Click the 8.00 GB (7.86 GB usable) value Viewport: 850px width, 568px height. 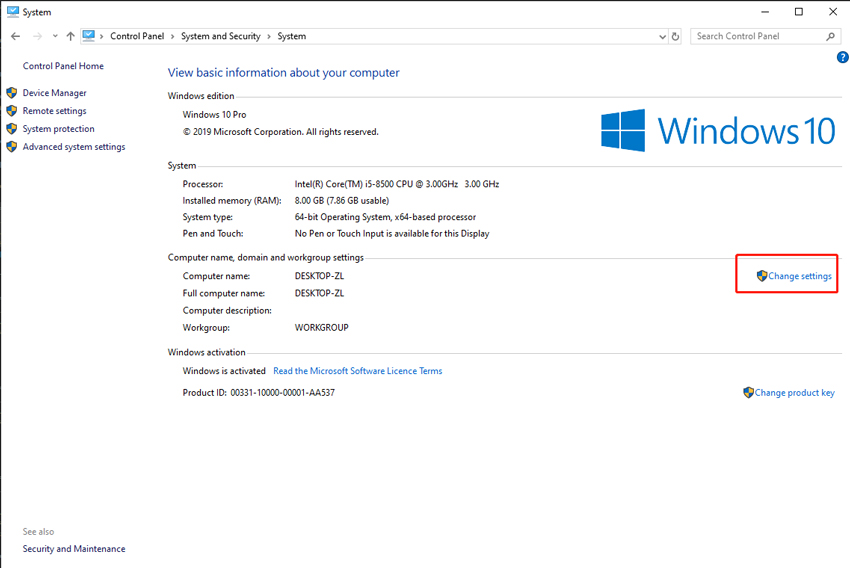(342, 201)
